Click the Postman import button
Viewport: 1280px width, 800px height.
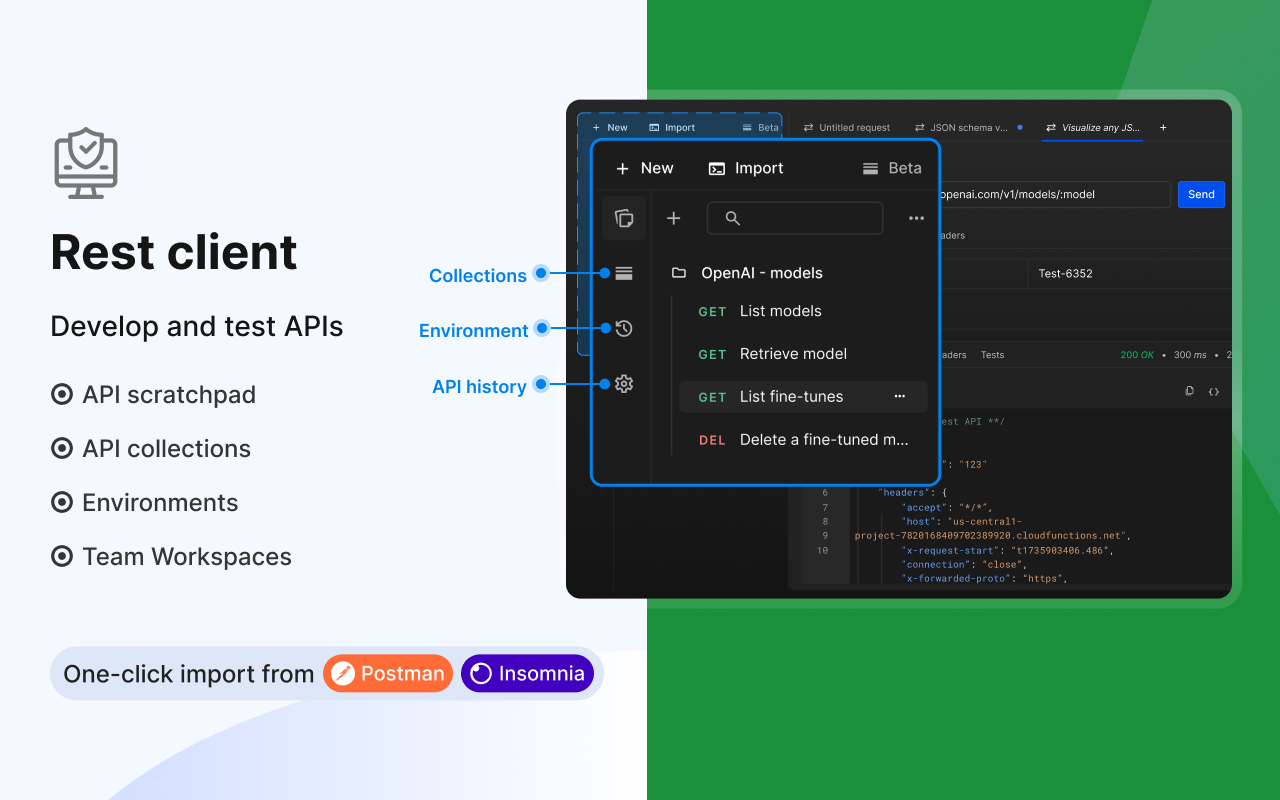(388, 673)
